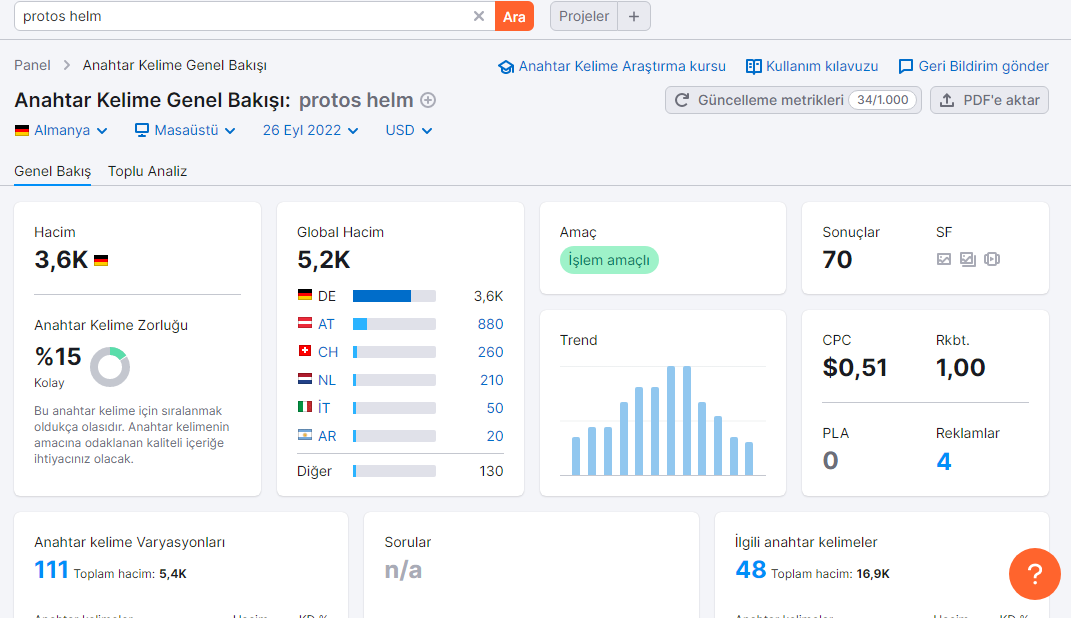Export report with PDF'e aktar
Image resolution: width=1071 pixels, height=618 pixels.
[x=989, y=100]
